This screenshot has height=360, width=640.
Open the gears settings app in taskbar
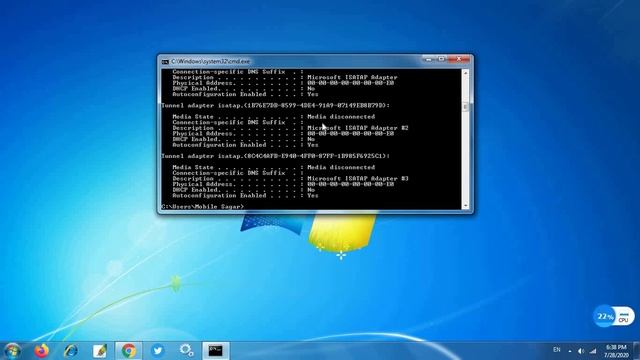click(x=187, y=351)
